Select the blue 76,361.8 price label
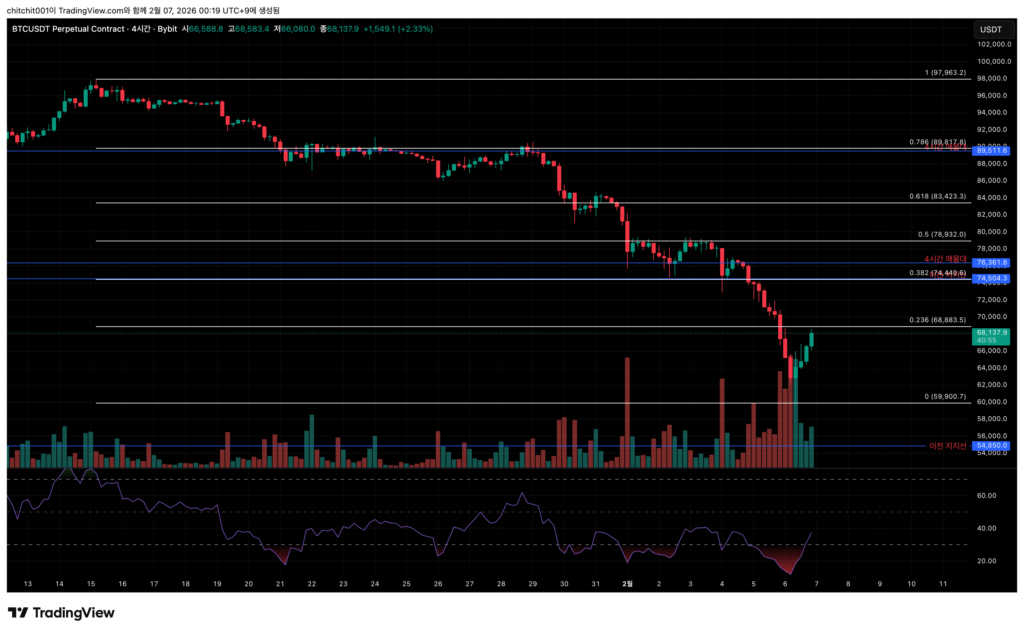The image size is (1024, 633). tap(992, 263)
